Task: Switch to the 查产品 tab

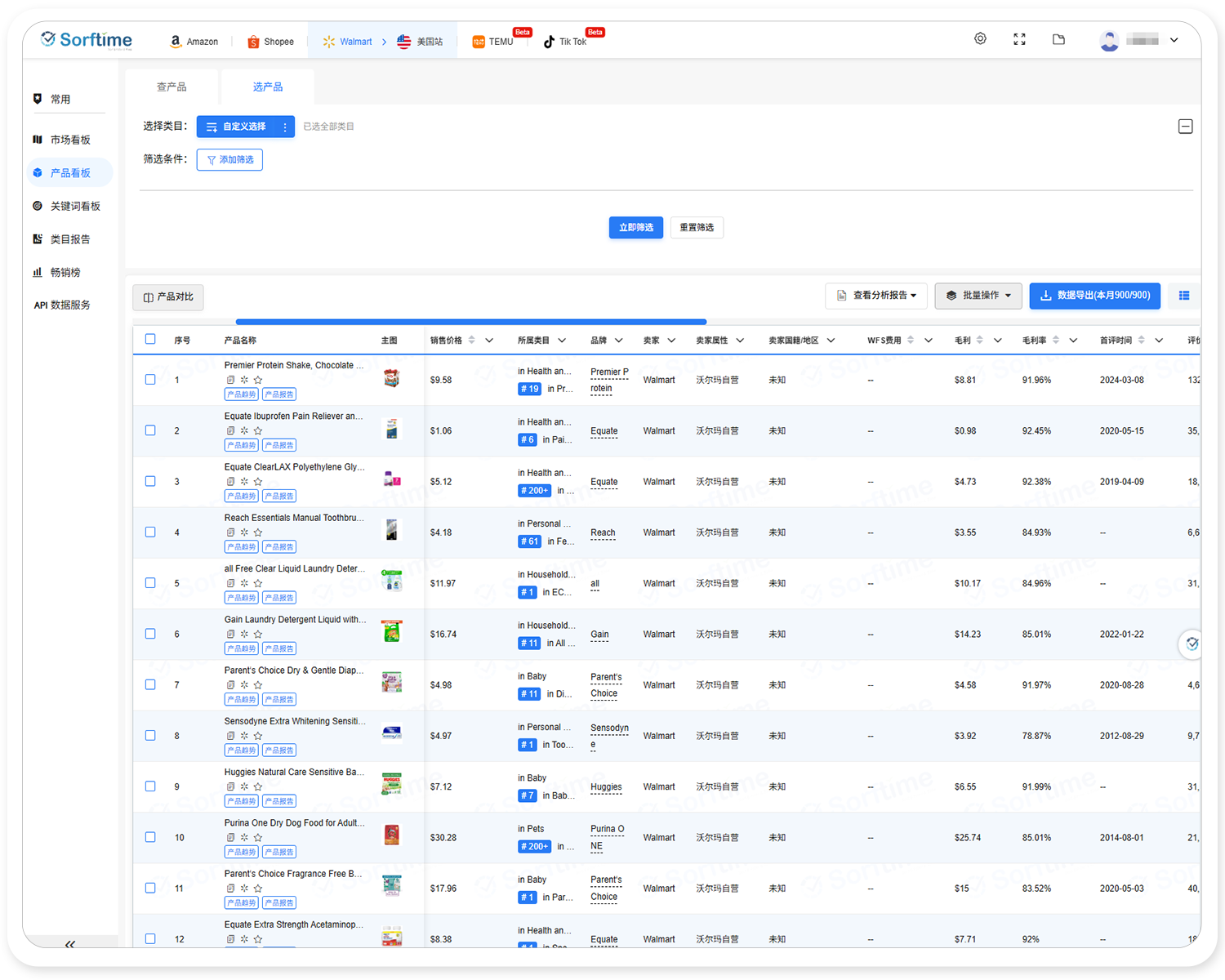Action: (x=171, y=87)
